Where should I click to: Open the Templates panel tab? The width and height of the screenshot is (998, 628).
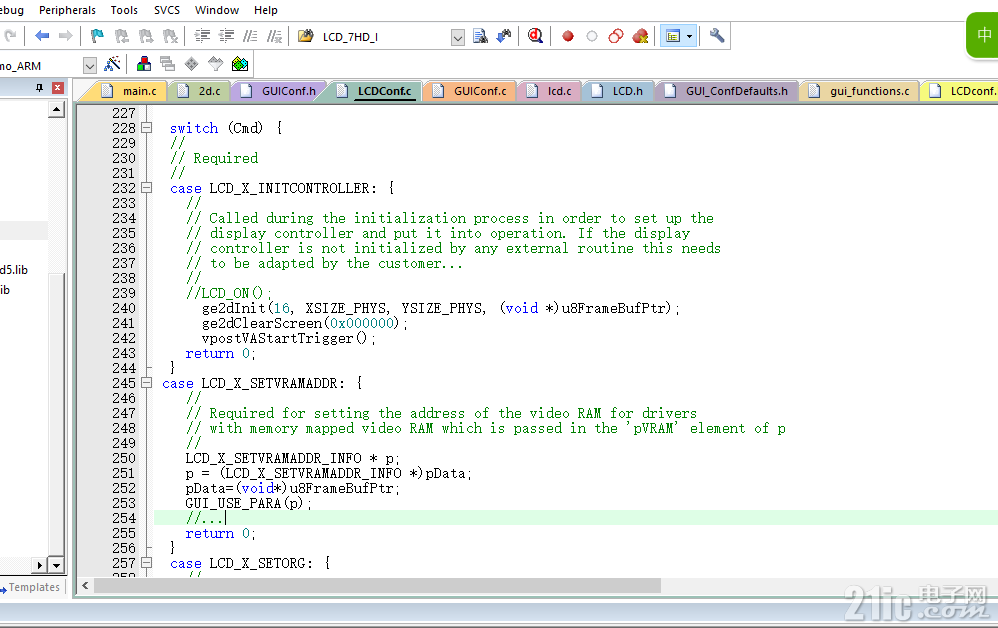coord(32,587)
